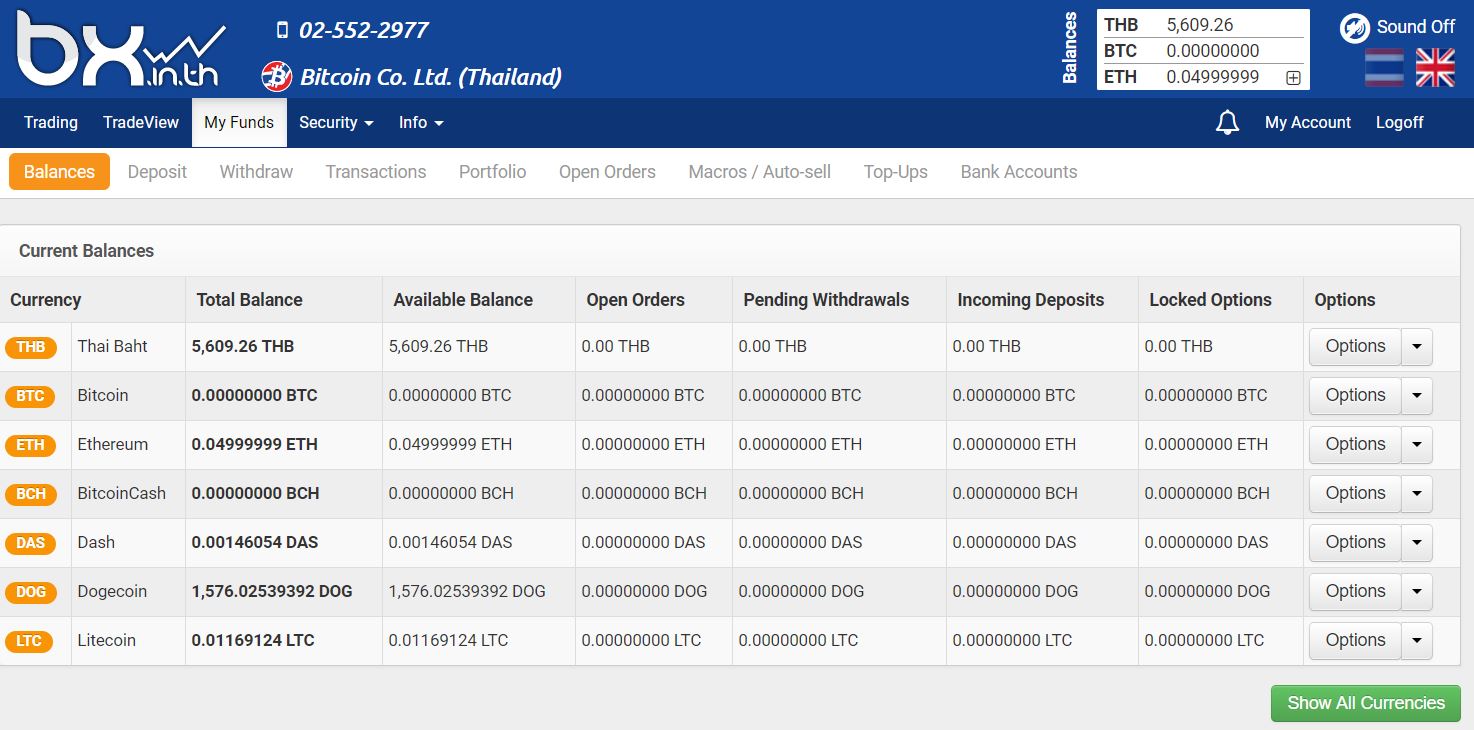The image size is (1474, 730).
Task: Click the green Show All Currencies button
Action: (1365, 703)
